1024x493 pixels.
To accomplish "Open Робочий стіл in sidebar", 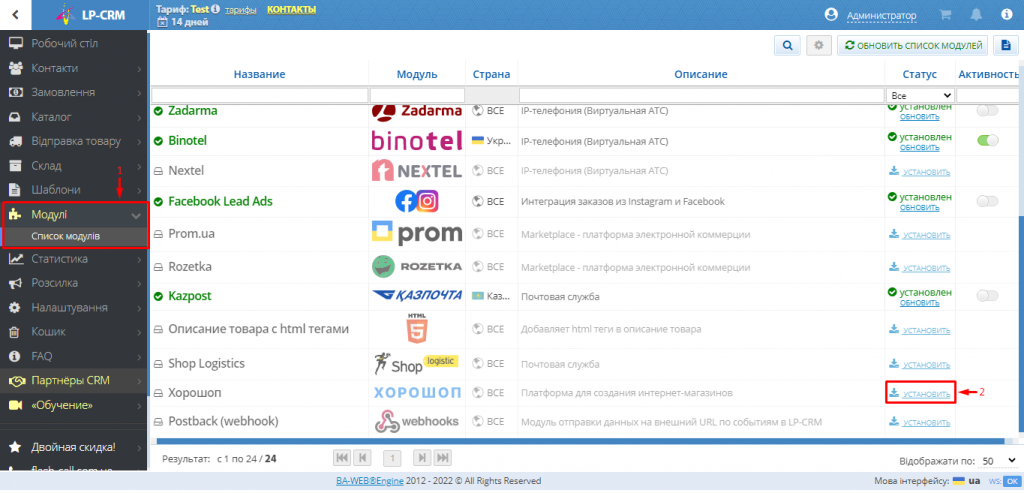I will click(74, 44).
